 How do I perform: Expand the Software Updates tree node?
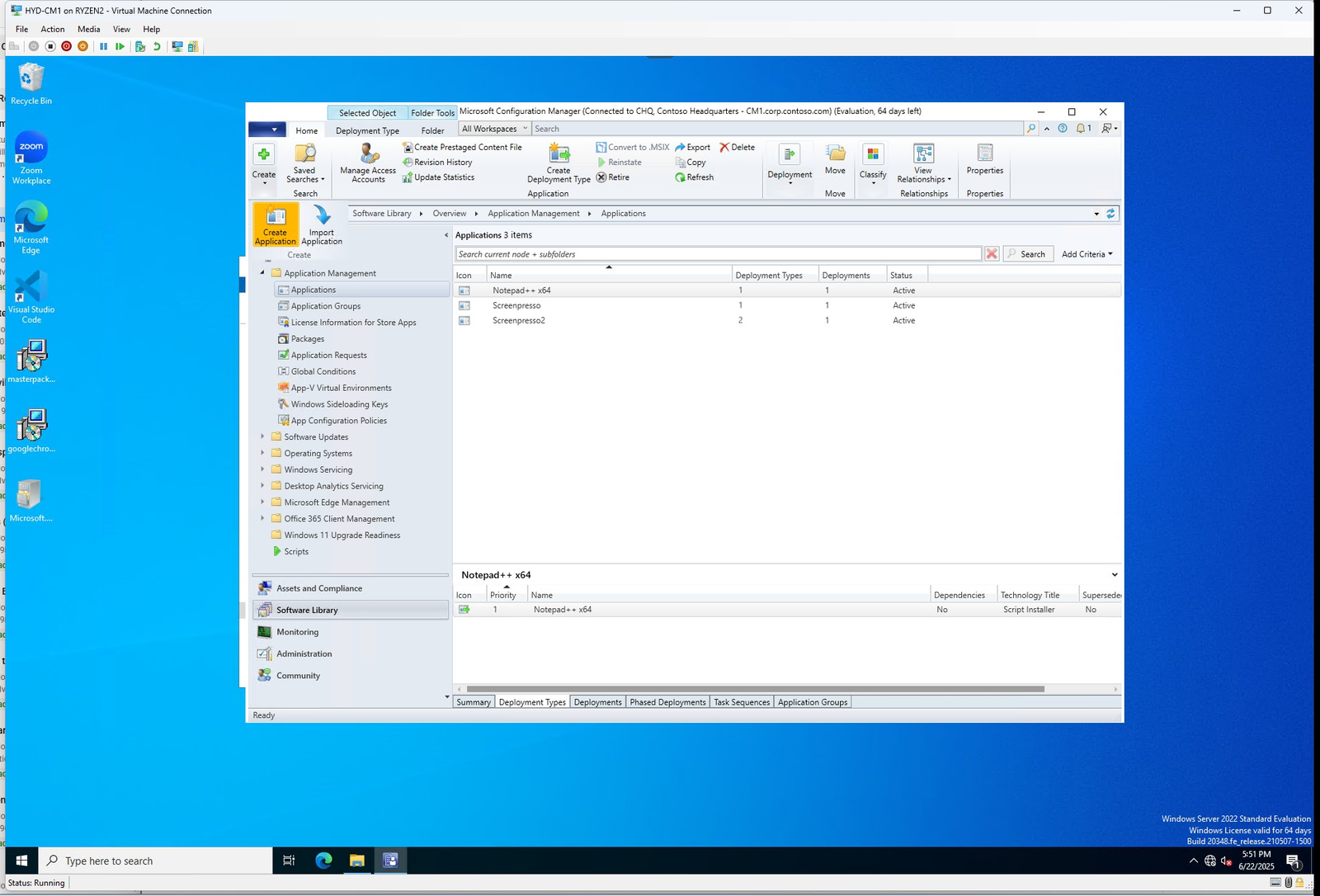pos(264,436)
